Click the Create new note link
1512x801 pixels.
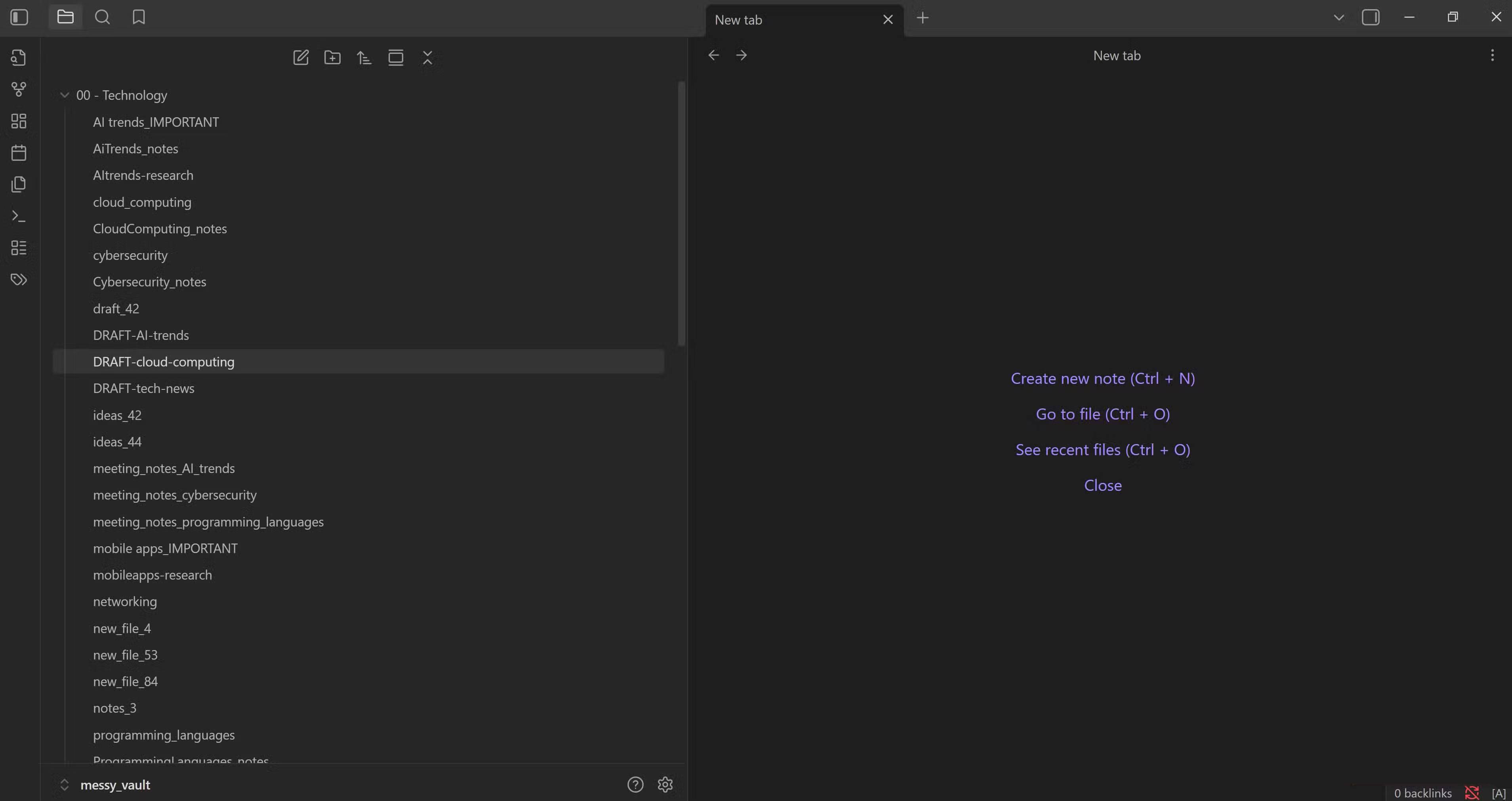(1102, 378)
